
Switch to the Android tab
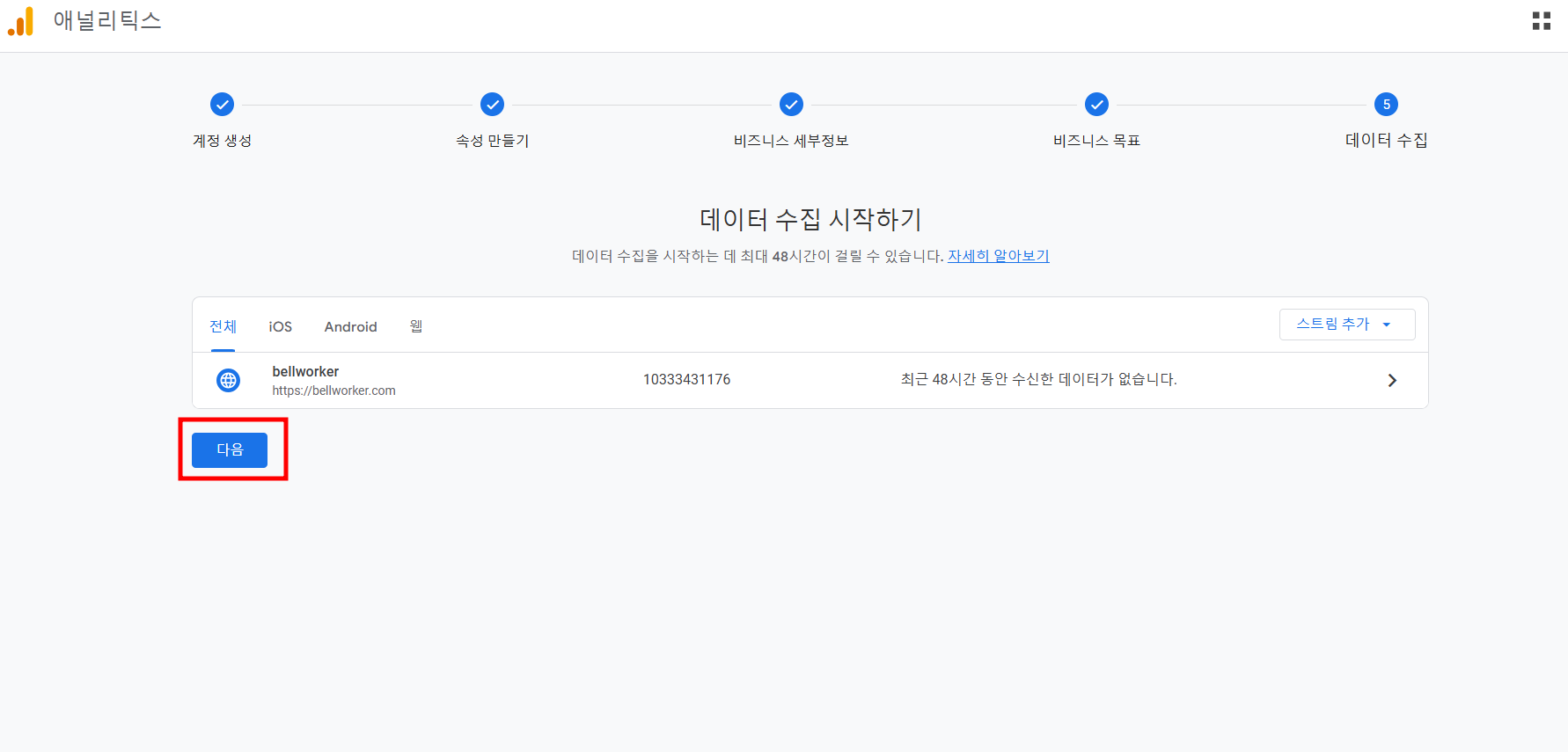[350, 326]
